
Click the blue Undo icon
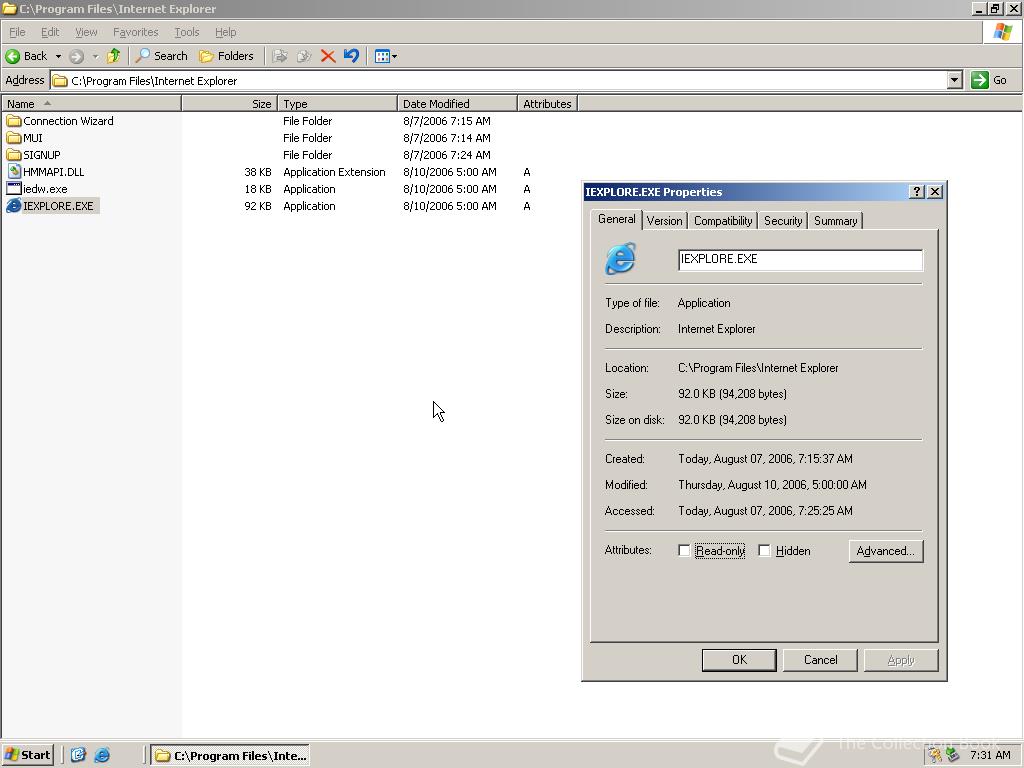tap(351, 56)
